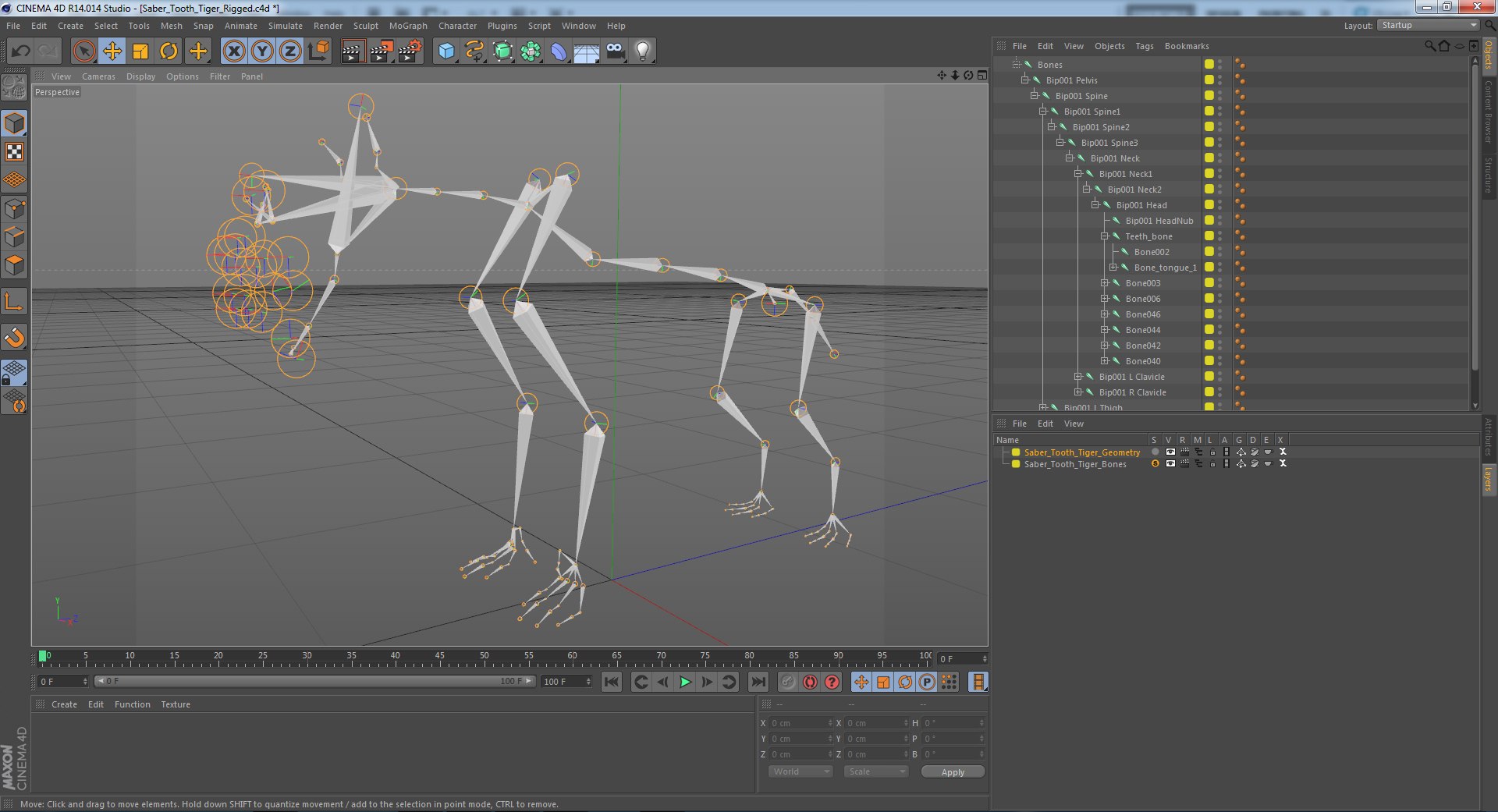Collapse the Bip001 Pelvis tree node
Screen dimensions: 1498x812
[1025, 80]
